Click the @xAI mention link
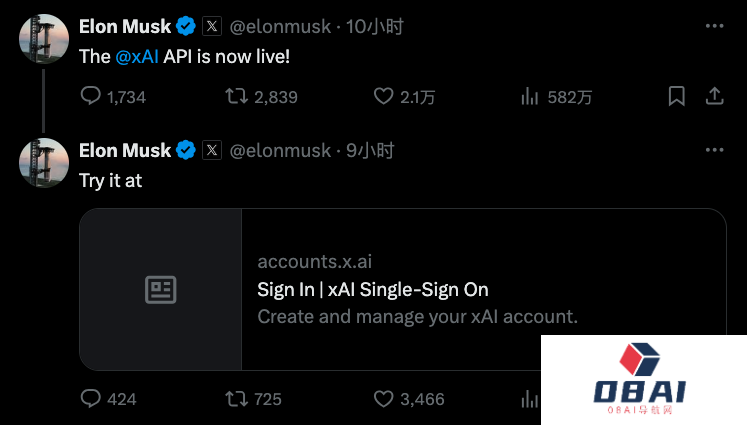The height and width of the screenshot is (425, 747). point(137,57)
